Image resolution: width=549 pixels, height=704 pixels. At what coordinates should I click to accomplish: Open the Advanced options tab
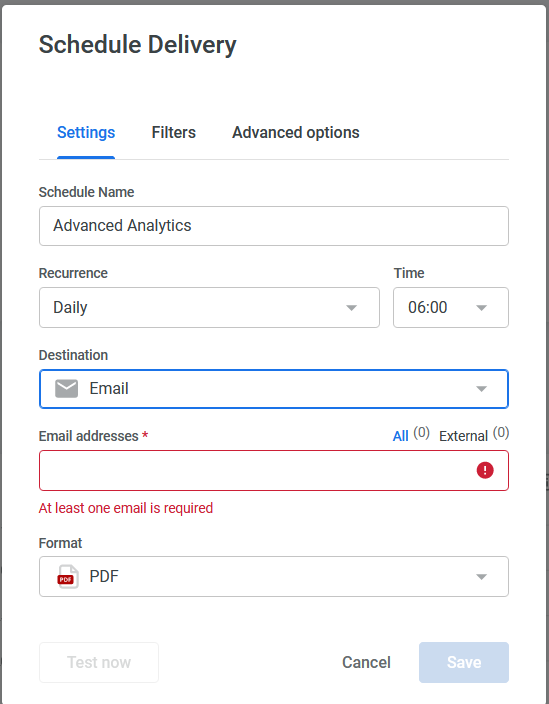click(295, 132)
